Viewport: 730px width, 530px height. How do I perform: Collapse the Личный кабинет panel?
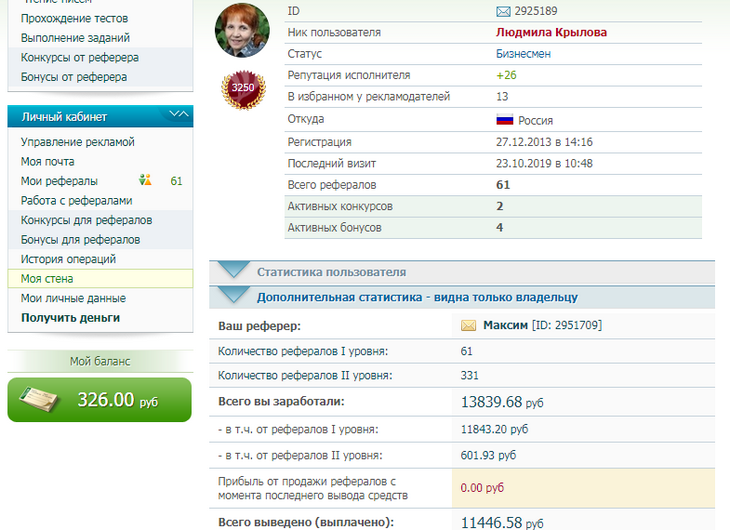tap(179, 116)
